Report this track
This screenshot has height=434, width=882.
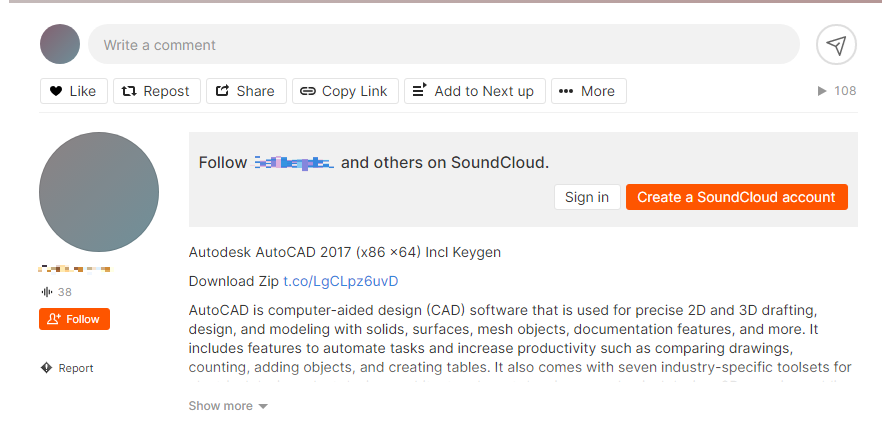67,368
